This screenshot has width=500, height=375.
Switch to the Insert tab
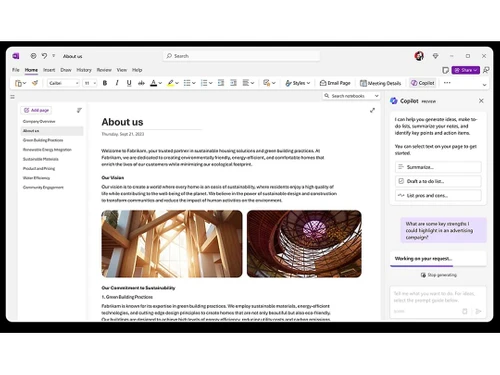49,70
